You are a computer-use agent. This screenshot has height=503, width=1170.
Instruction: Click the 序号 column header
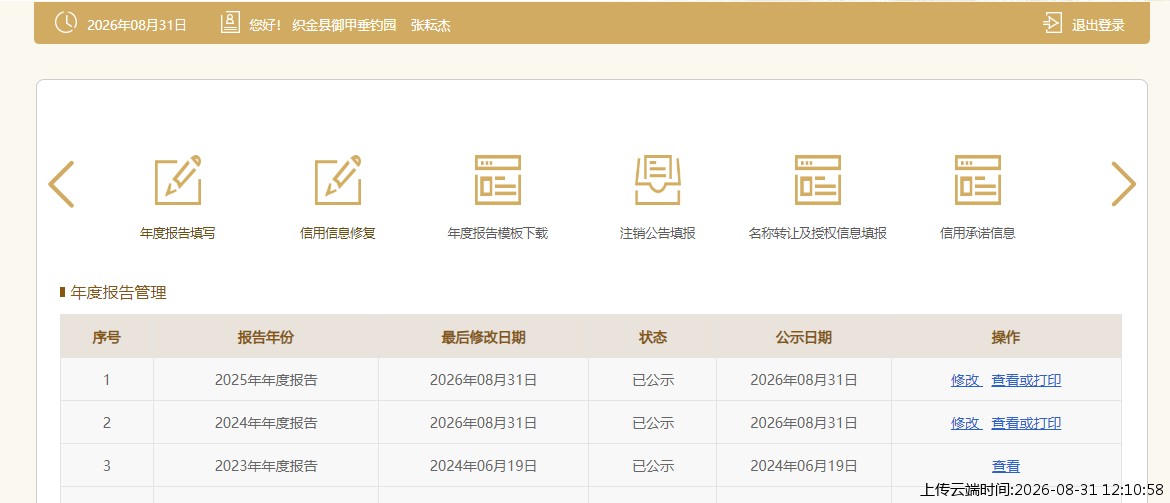coord(107,337)
